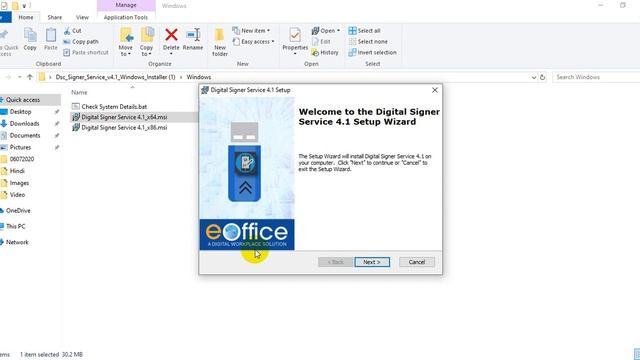The image size is (640, 360).
Task: Click Select all in ribbon
Action: point(364,31)
